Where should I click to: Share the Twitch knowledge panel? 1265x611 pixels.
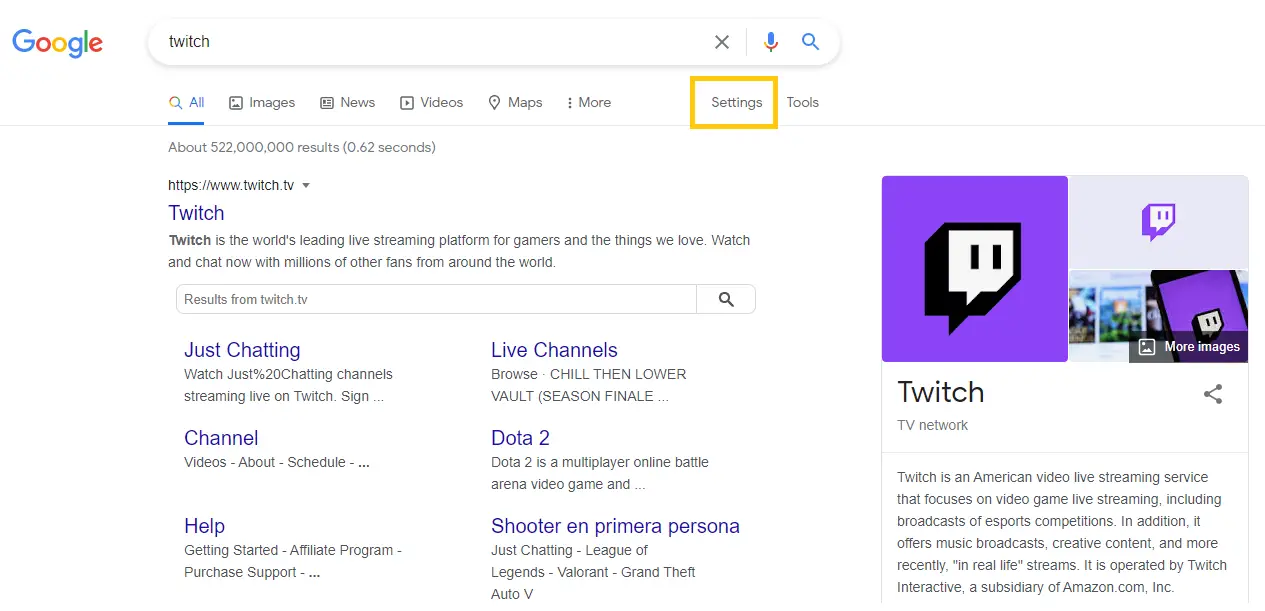coord(1213,394)
